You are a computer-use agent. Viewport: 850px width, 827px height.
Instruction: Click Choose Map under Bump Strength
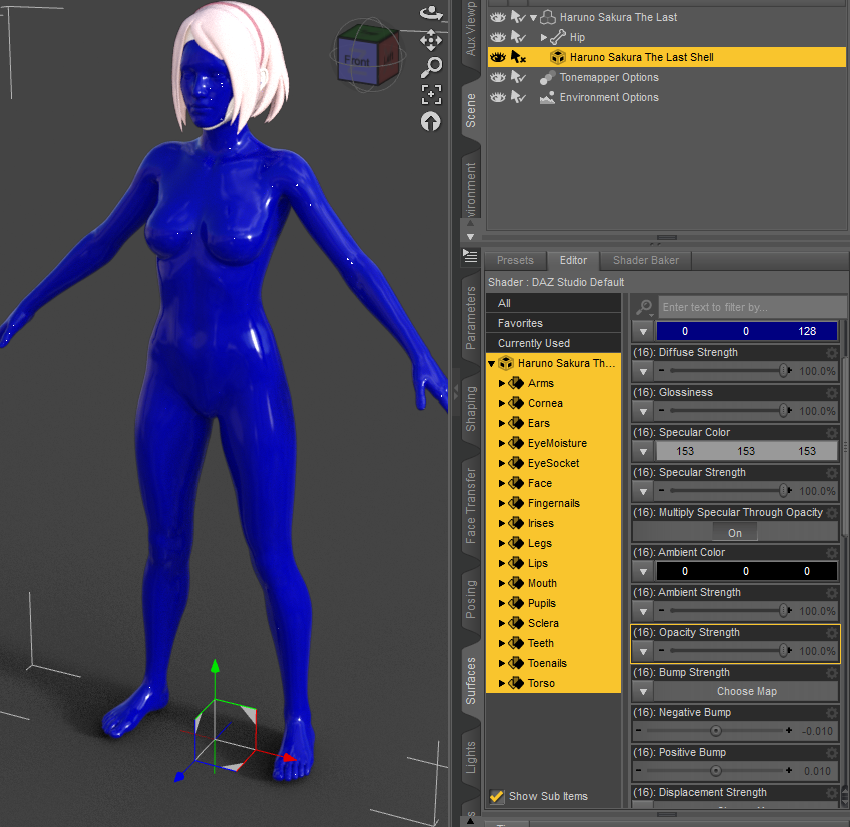click(746, 691)
